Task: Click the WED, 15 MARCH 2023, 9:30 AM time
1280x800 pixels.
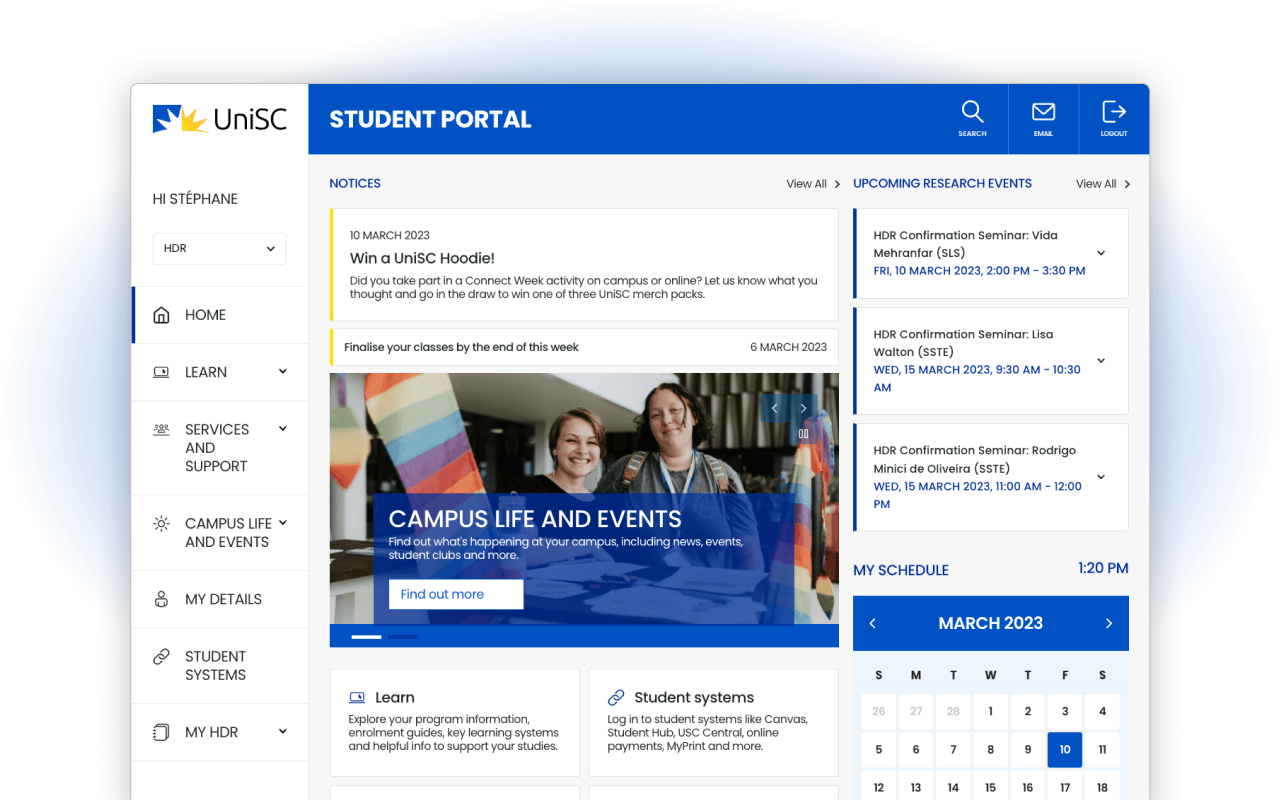Action: click(x=977, y=378)
